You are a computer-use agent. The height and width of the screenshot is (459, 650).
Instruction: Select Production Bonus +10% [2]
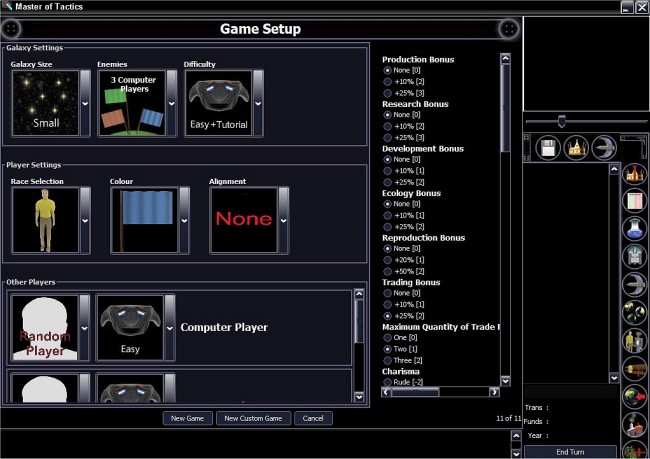(404, 82)
